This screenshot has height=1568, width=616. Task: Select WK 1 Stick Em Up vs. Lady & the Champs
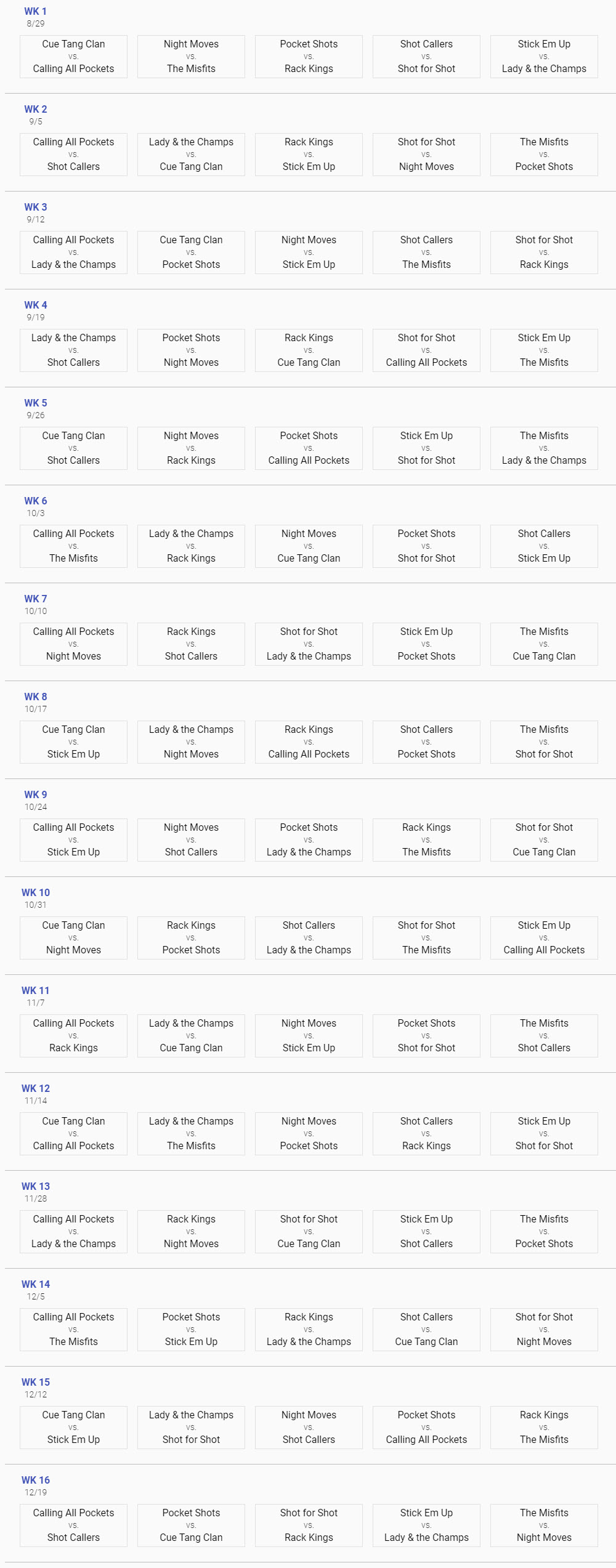click(x=544, y=57)
